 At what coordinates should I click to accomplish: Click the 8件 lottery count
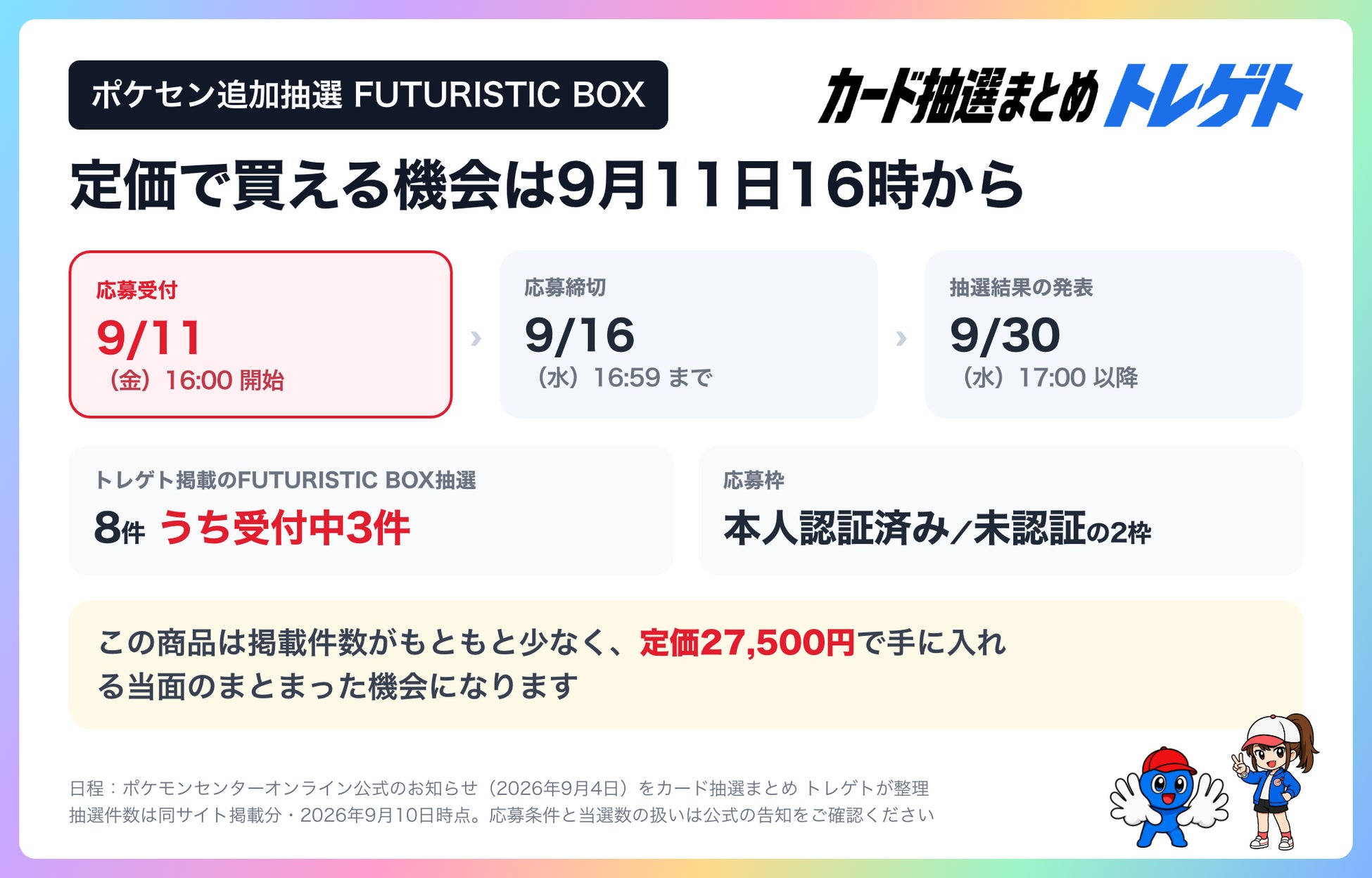[119, 528]
